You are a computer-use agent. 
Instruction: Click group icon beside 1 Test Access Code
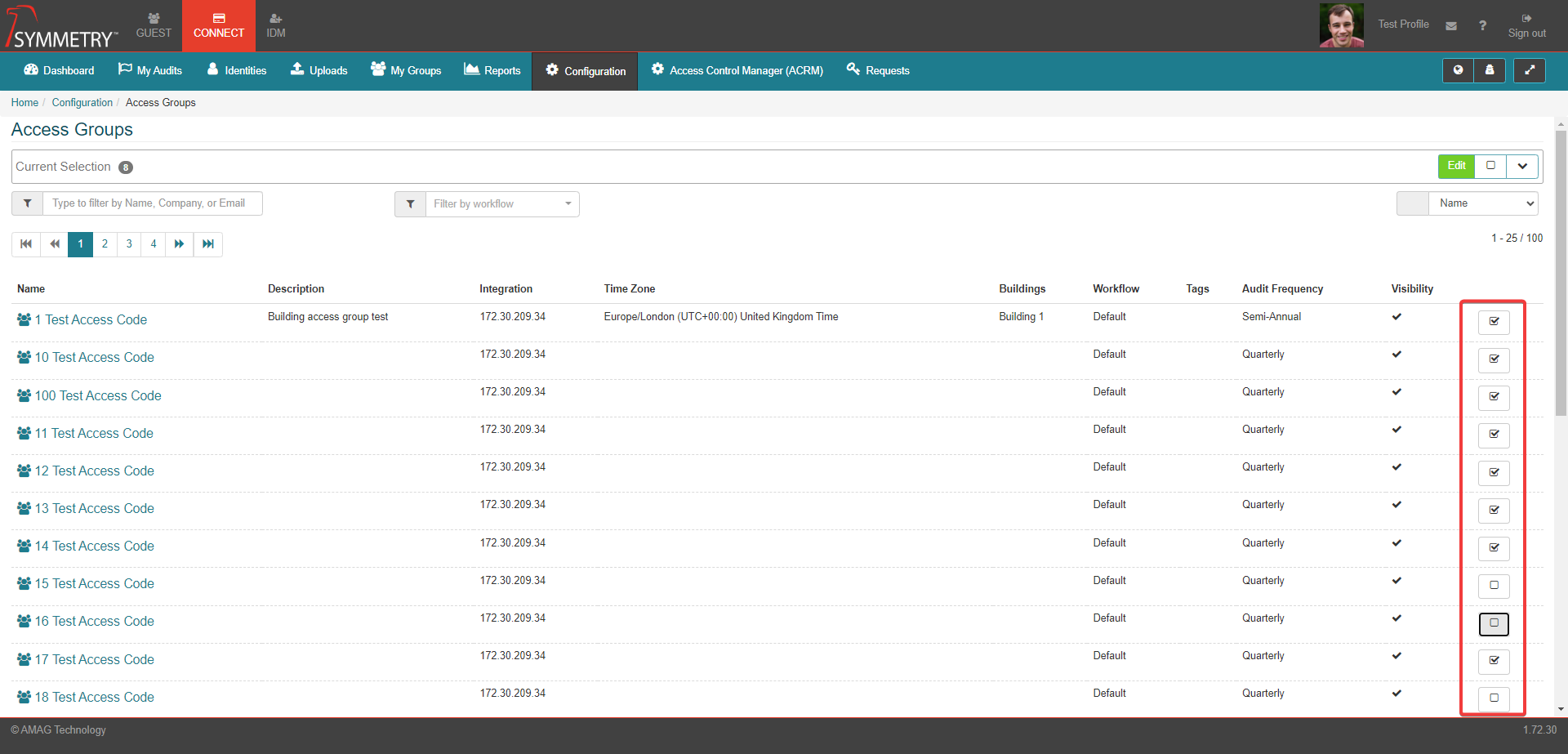[x=24, y=319]
